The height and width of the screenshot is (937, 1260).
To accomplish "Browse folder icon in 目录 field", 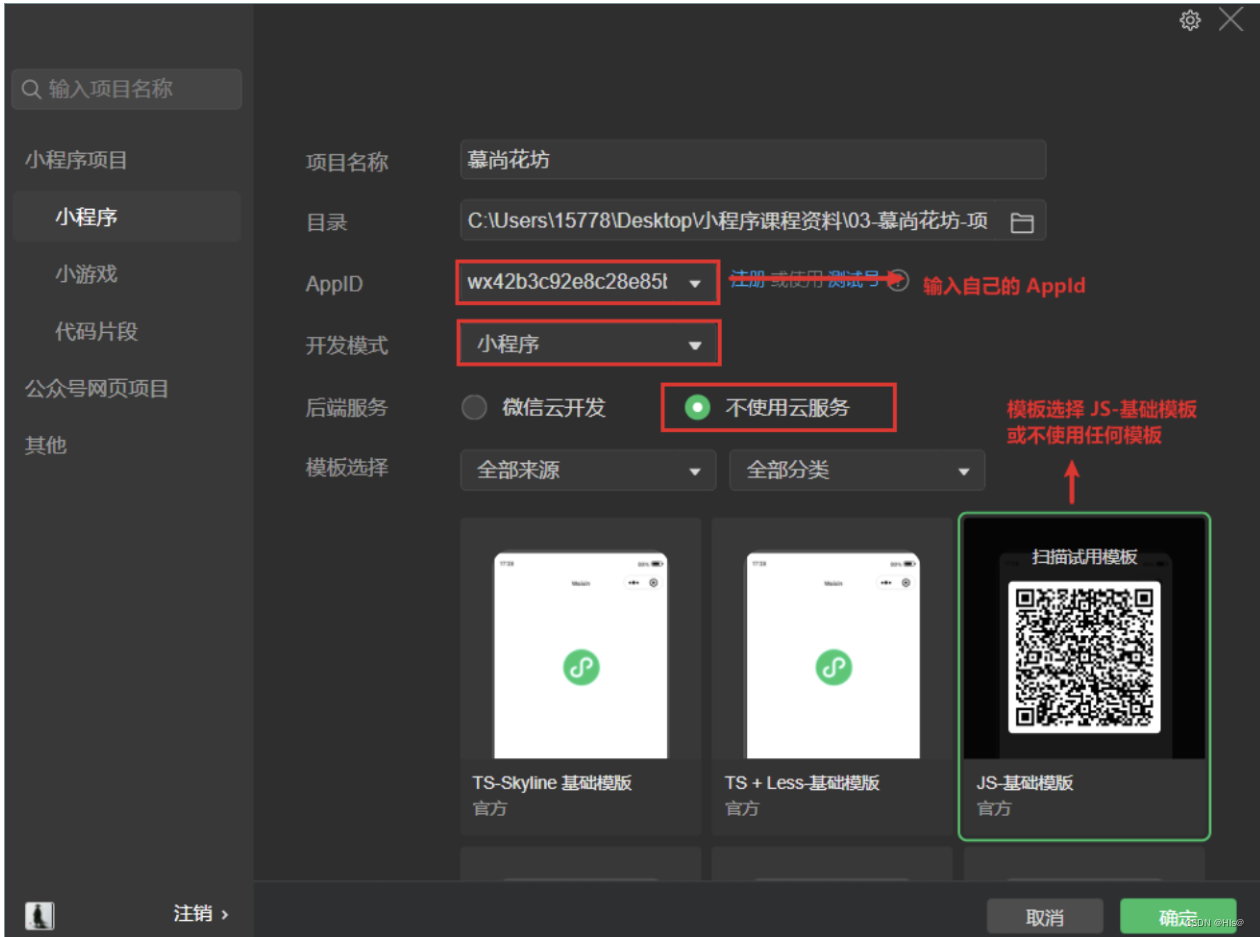I will pyautogui.click(x=1021, y=222).
